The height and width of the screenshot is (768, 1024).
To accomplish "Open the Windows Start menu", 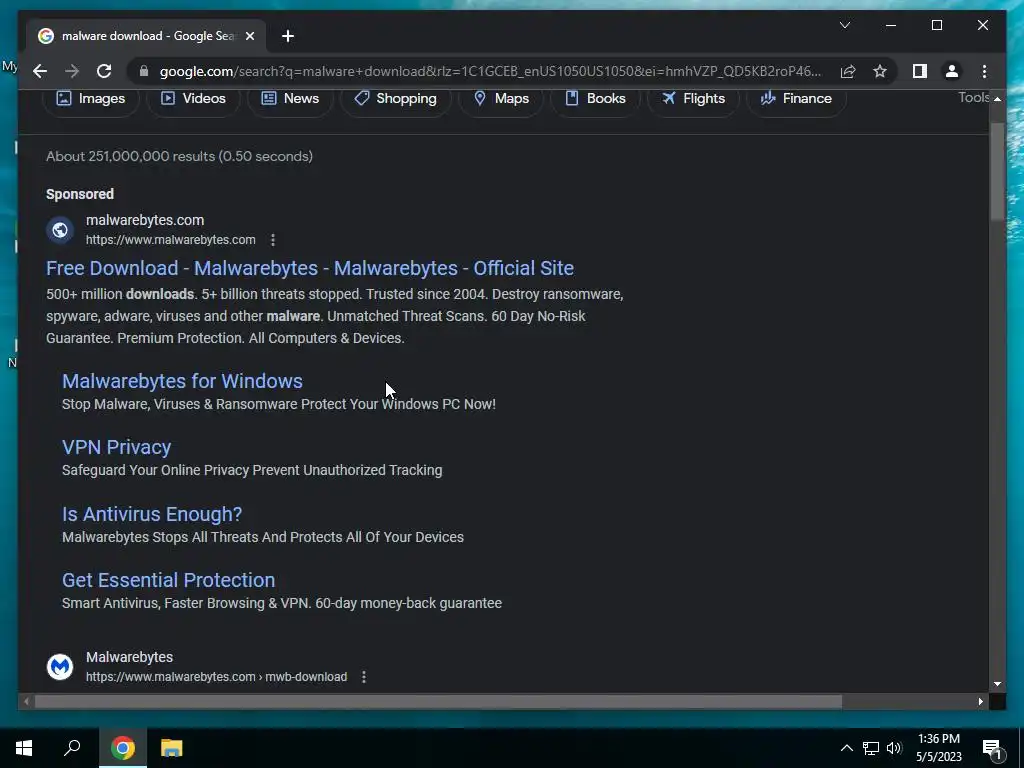I will click(24, 748).
